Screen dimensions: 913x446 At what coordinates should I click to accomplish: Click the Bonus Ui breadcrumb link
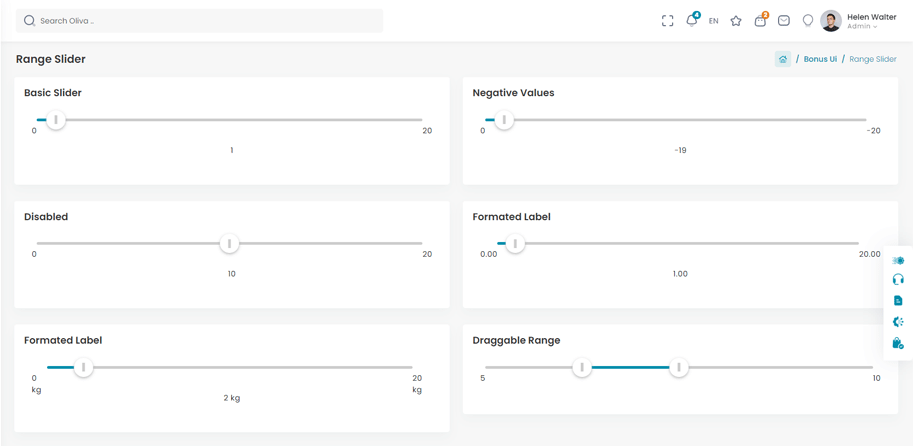coord(820,59)
